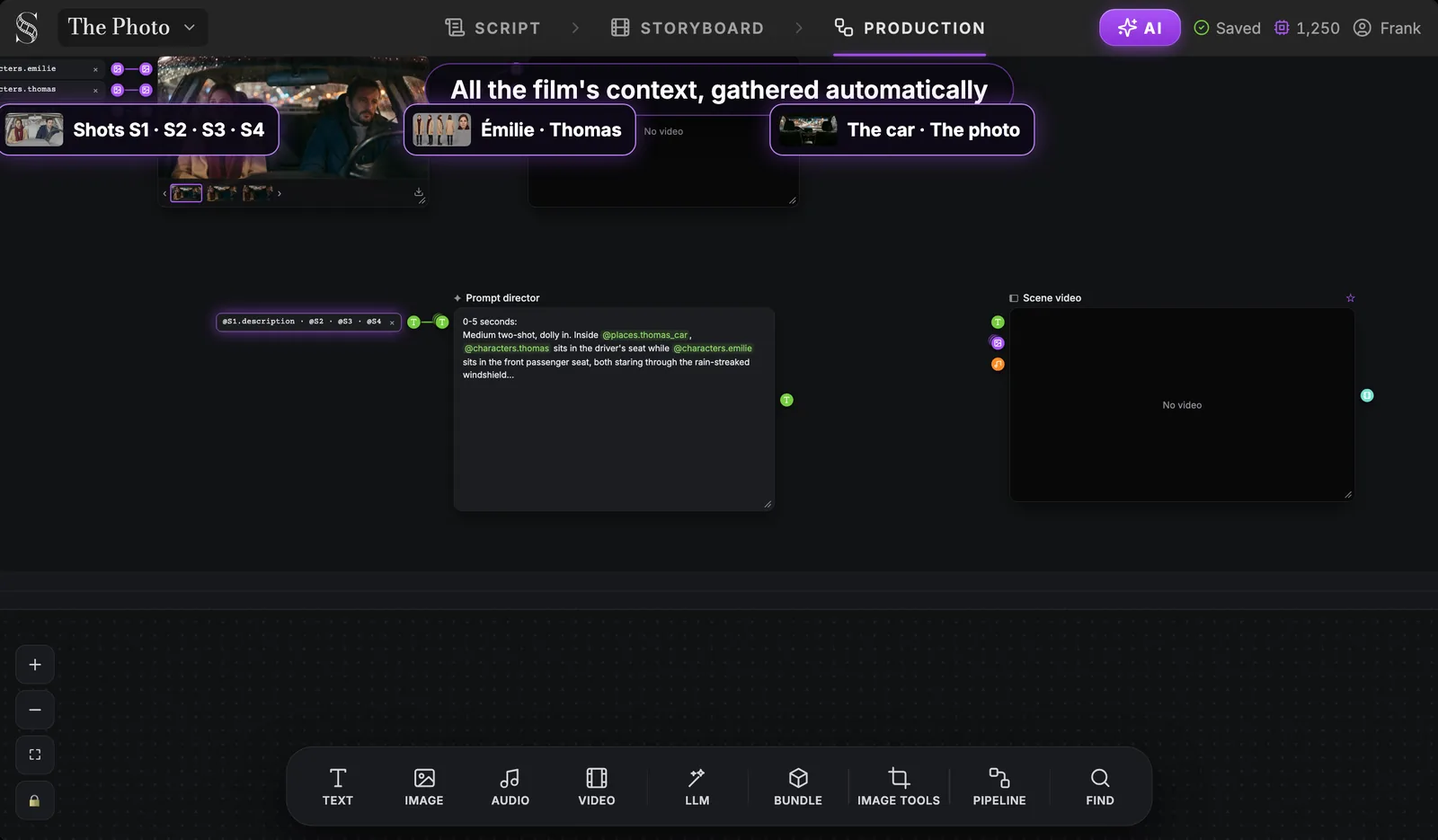Toggle the canvas lock

tap(35, 800)
